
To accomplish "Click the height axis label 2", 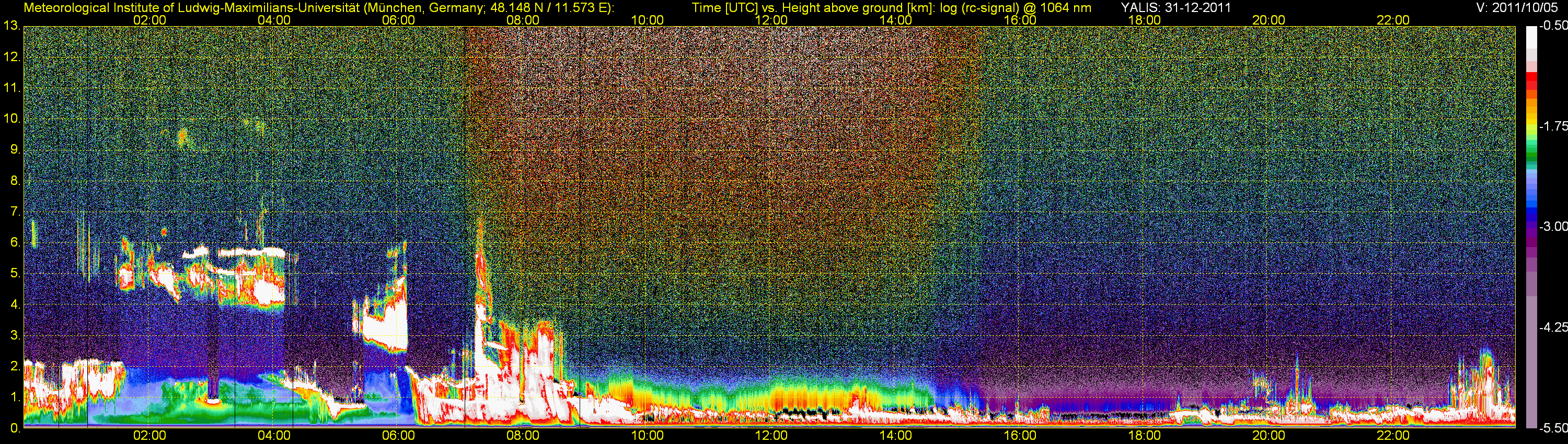I will 15,366.
